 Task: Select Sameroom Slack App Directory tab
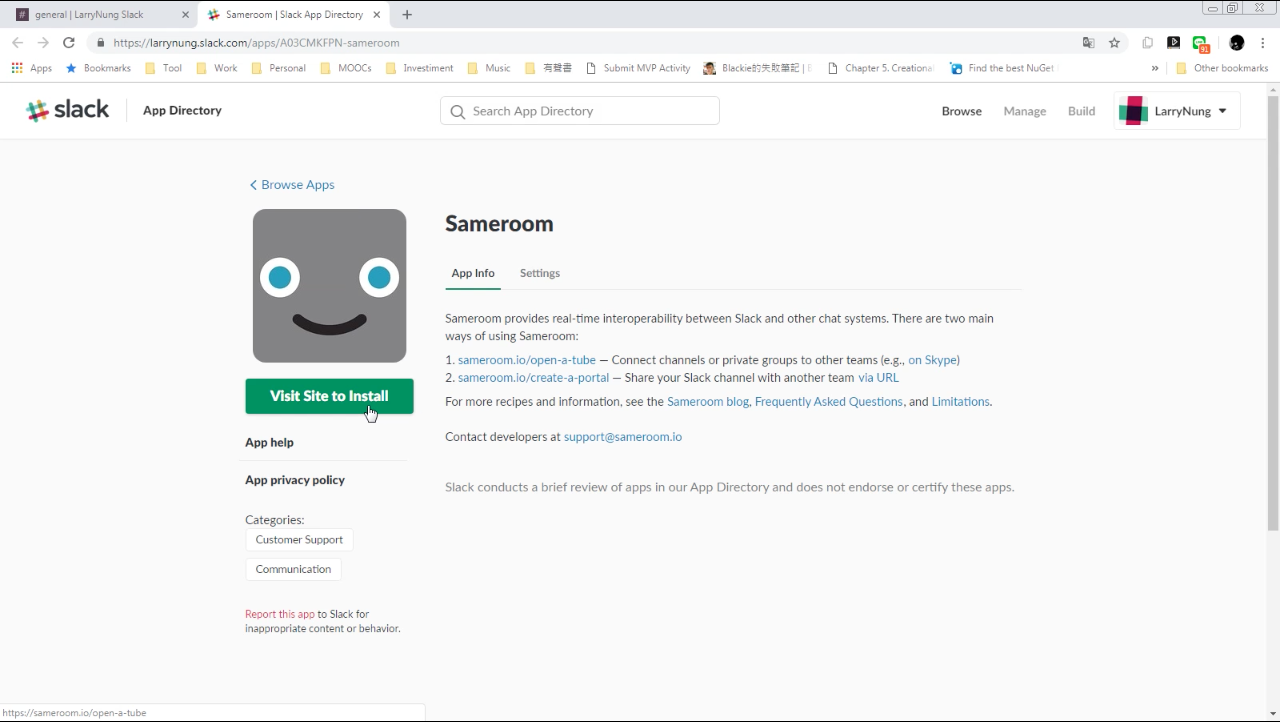pos(295,15)
